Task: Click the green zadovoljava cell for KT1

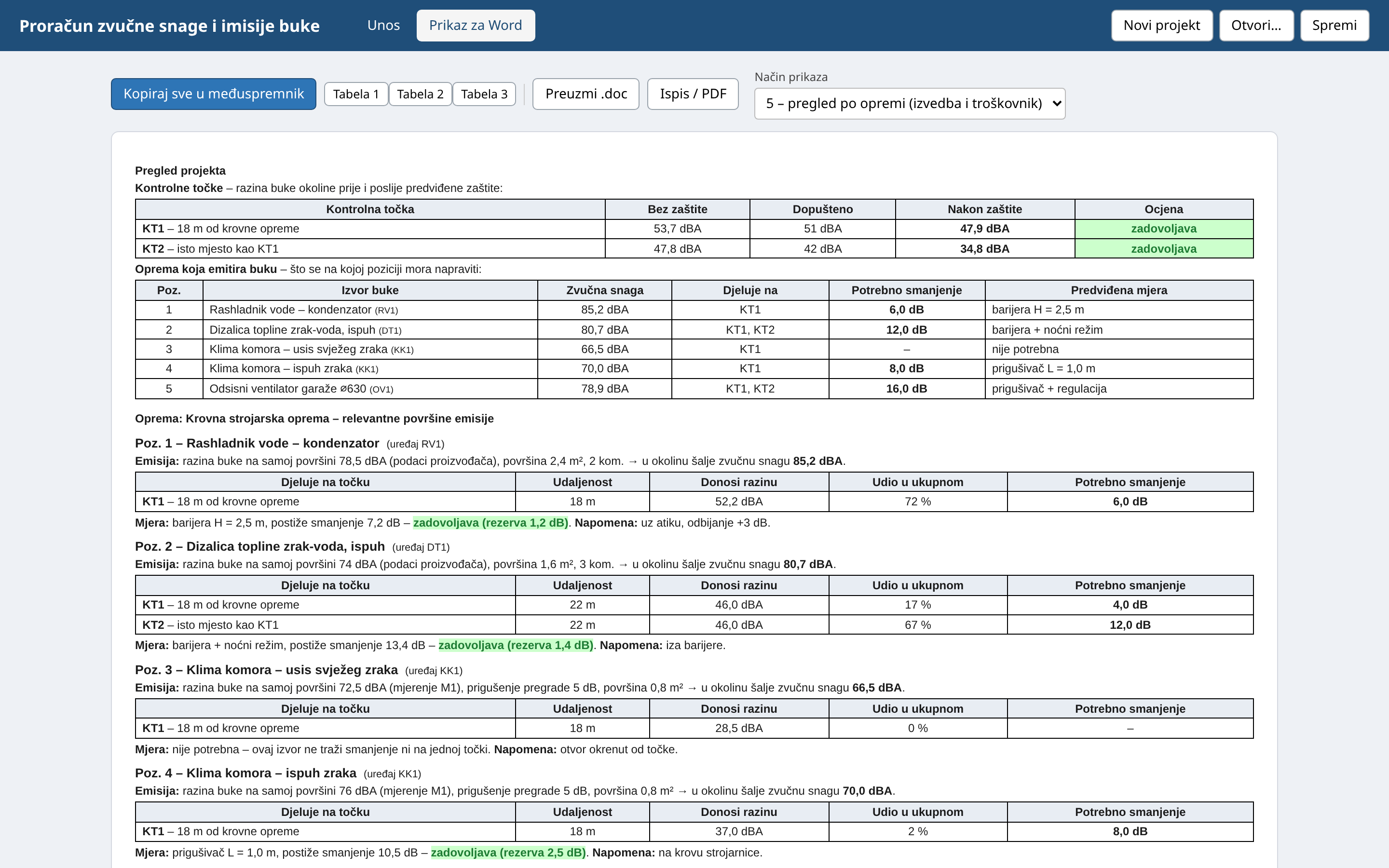Action: tap(1163, 229)
